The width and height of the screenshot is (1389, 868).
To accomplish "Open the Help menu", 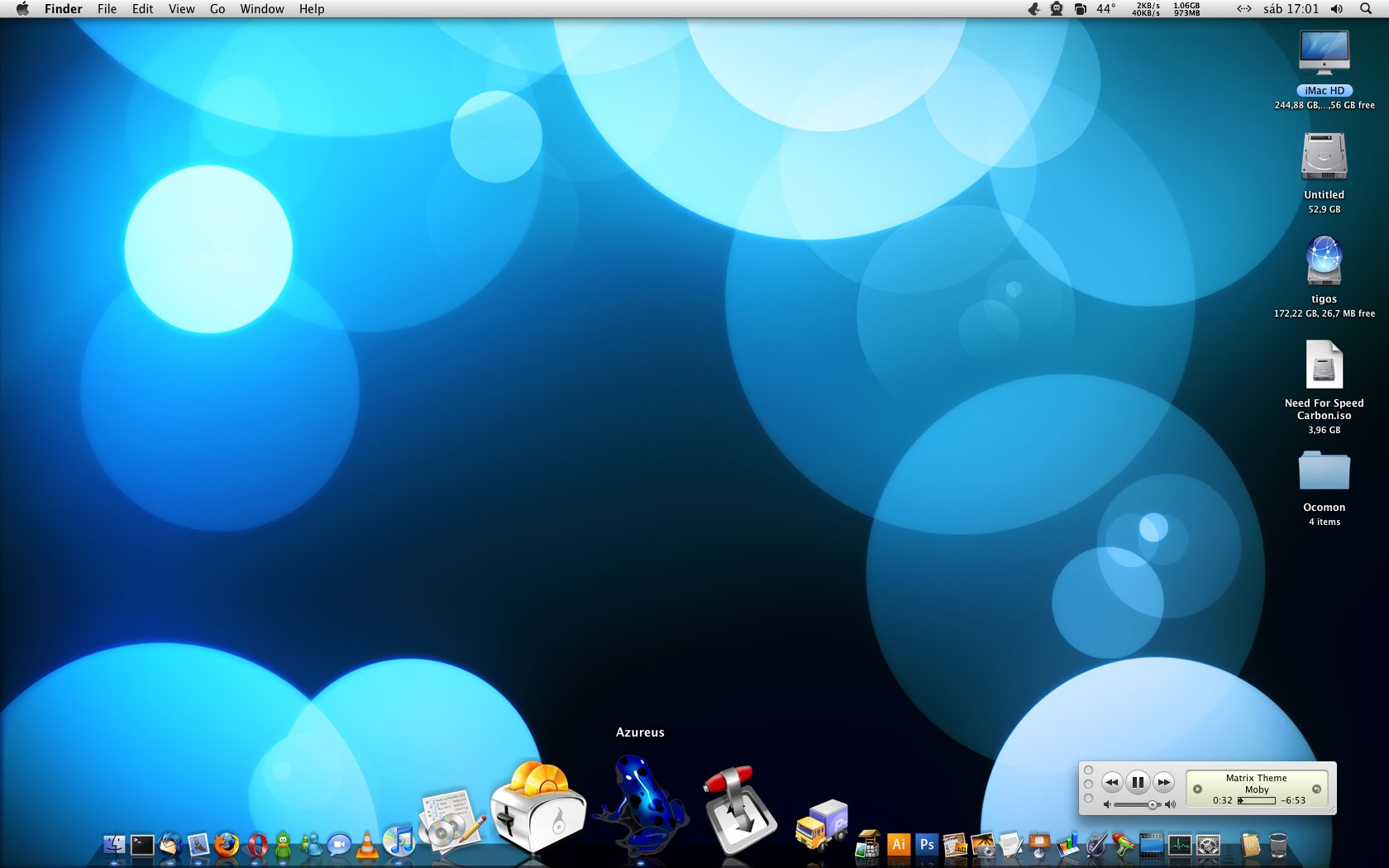I will (x=312, y=8).
